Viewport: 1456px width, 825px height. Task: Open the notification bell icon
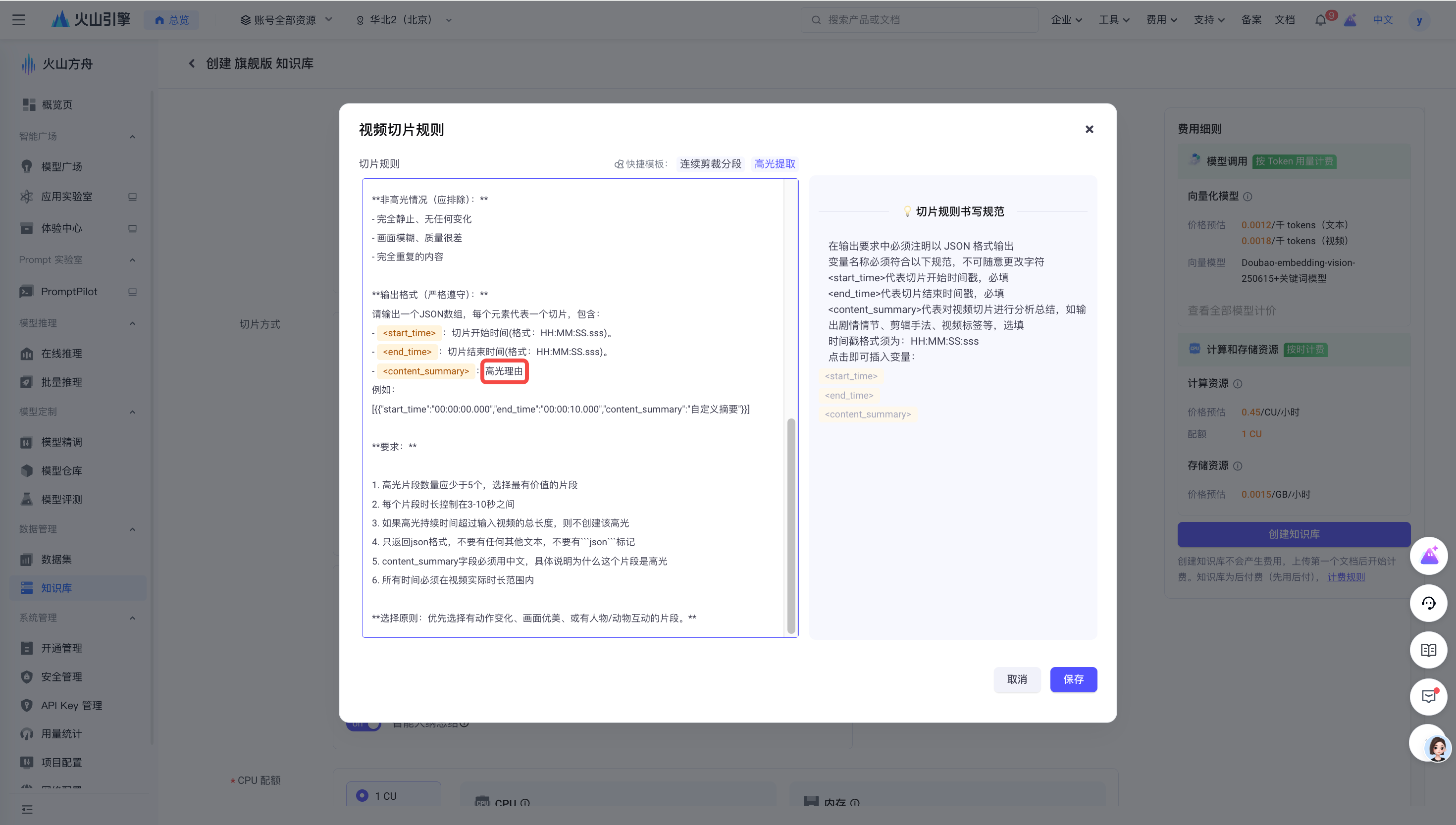(1320, 20)
